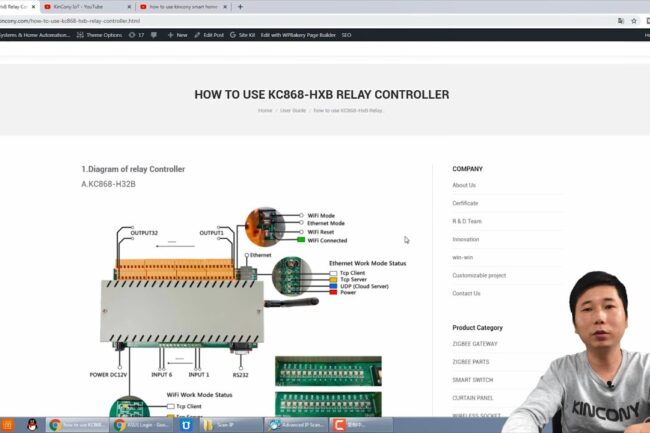Click the Product Category sidebar heading
Viewport: 650px width, 433px height.
477,328
